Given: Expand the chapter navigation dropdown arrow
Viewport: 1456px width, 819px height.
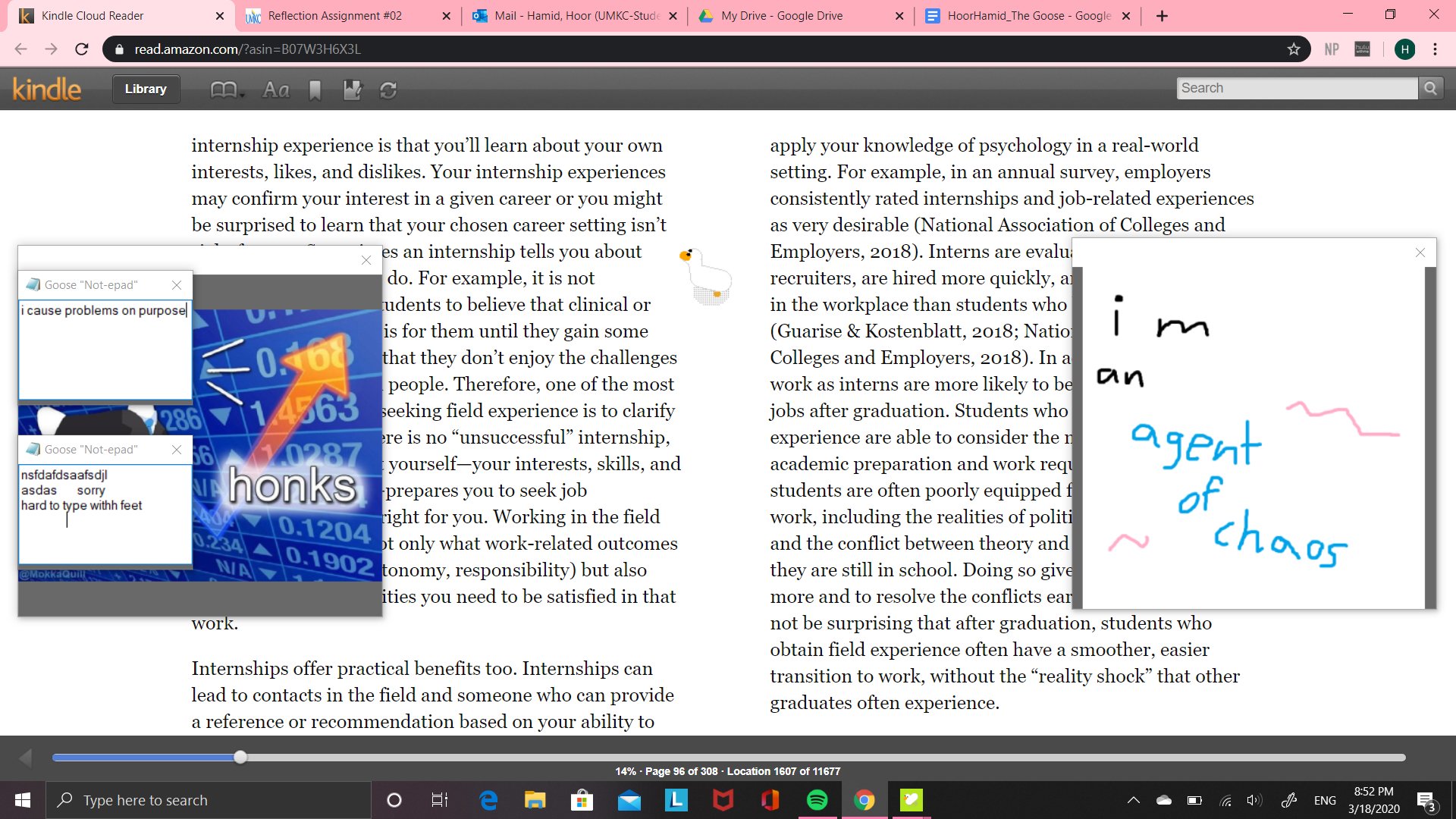Looking at the screenshot, I should pos(241,96).
